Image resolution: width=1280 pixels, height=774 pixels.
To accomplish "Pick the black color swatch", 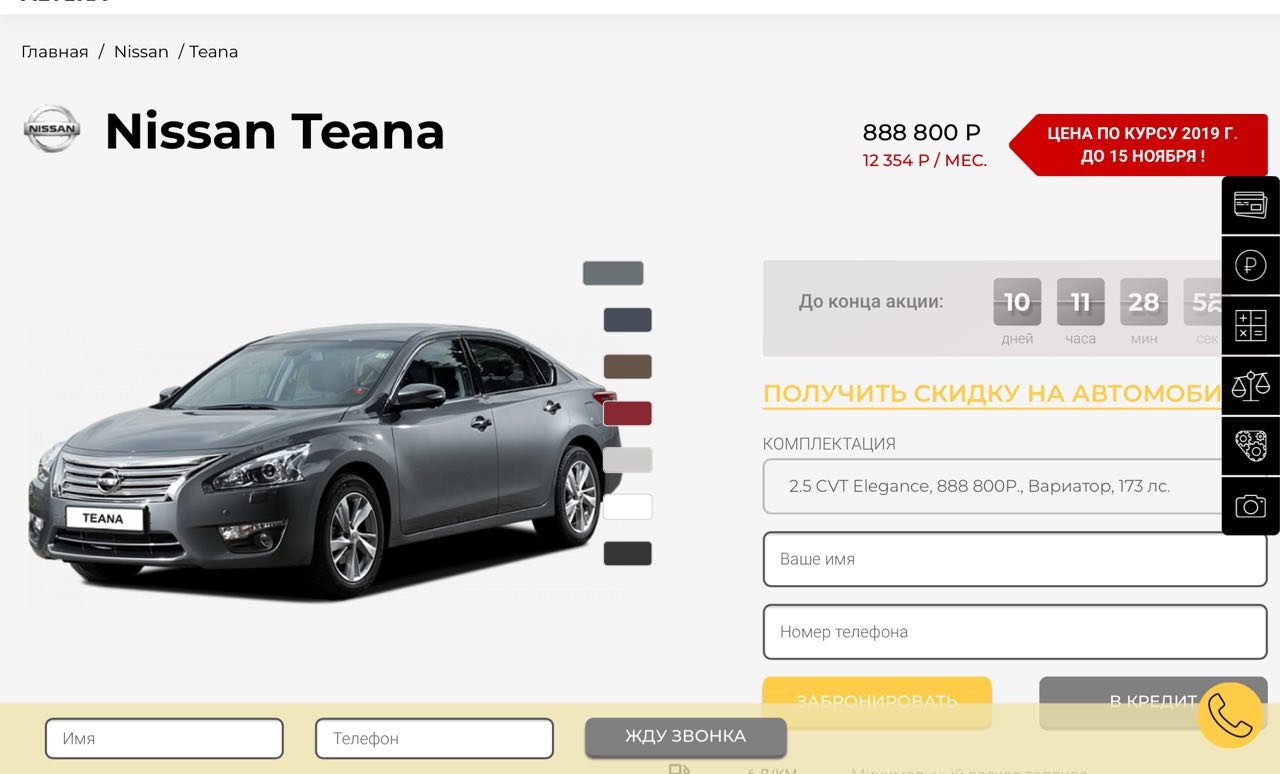I will [x=627, y=553].
